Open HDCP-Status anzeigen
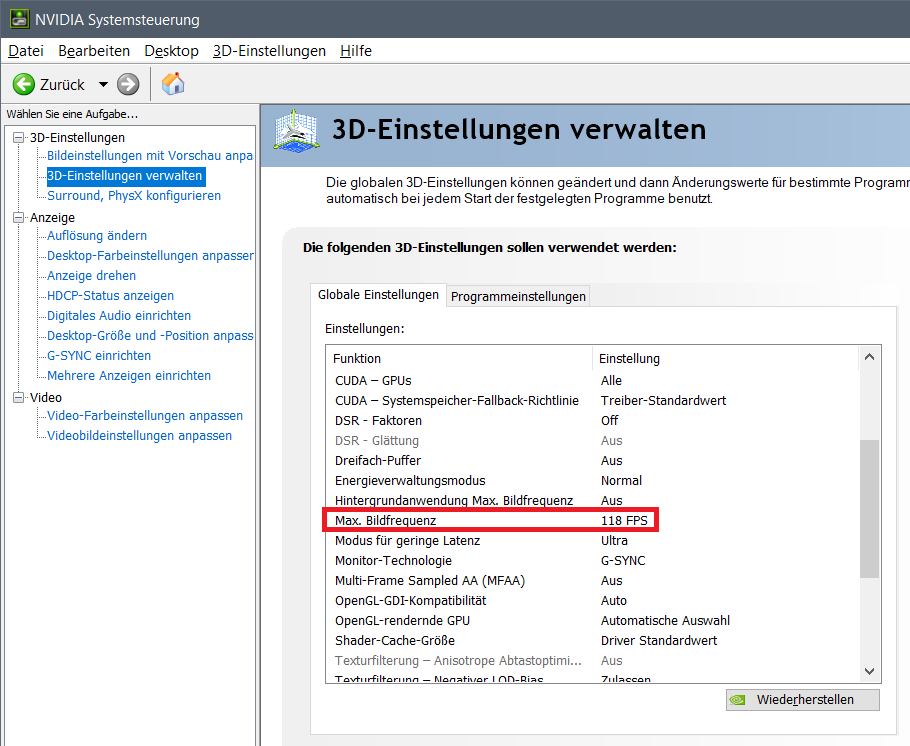The height and width of the screenshot is (746, 910). [110, 295]
